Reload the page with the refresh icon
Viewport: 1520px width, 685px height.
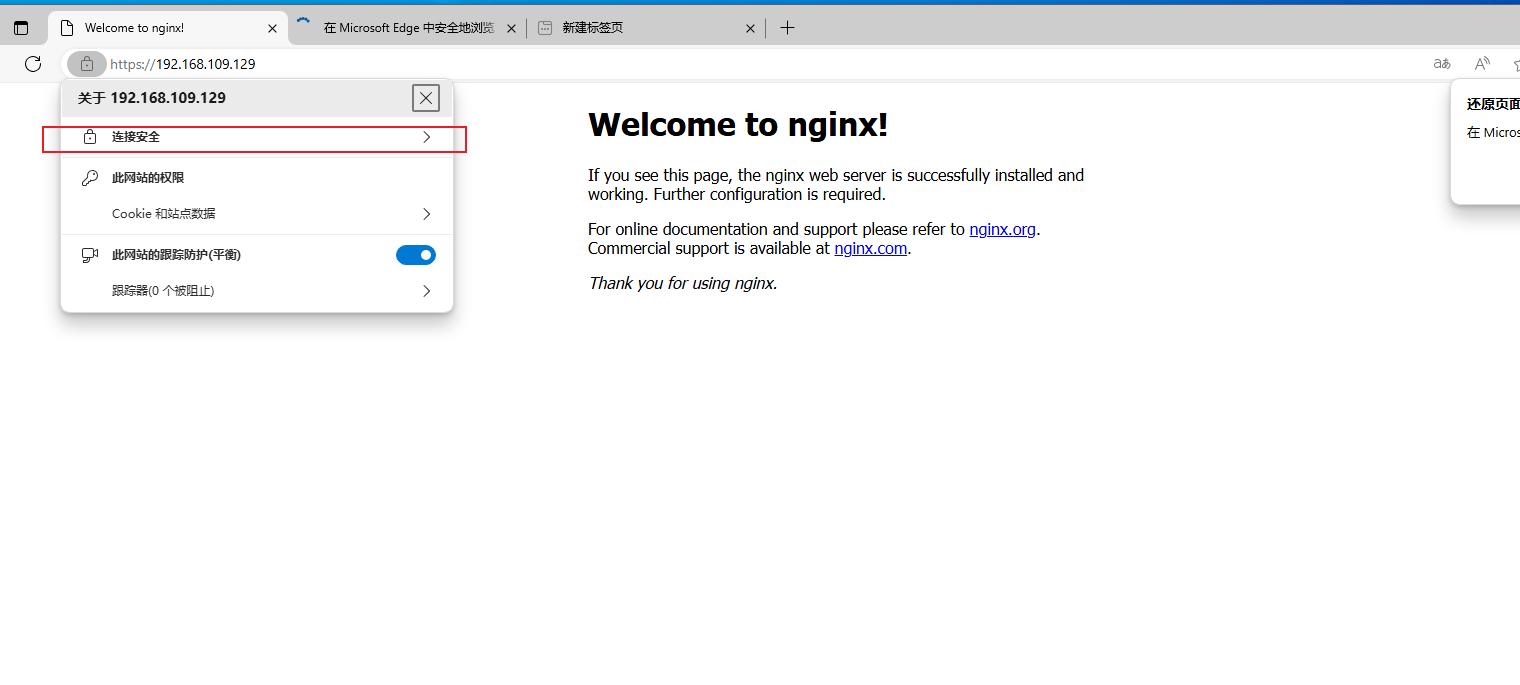click(x=33, y=64)
